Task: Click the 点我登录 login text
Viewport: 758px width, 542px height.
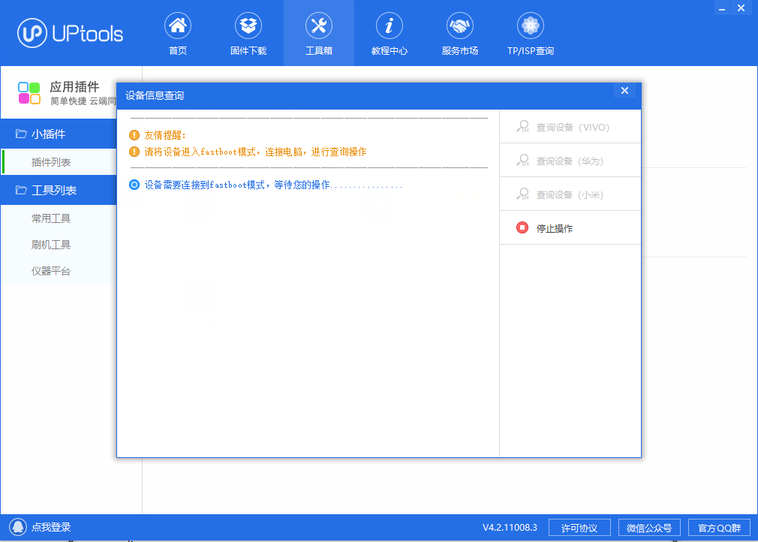Action: pyautogui.click(x=51, y=527)
